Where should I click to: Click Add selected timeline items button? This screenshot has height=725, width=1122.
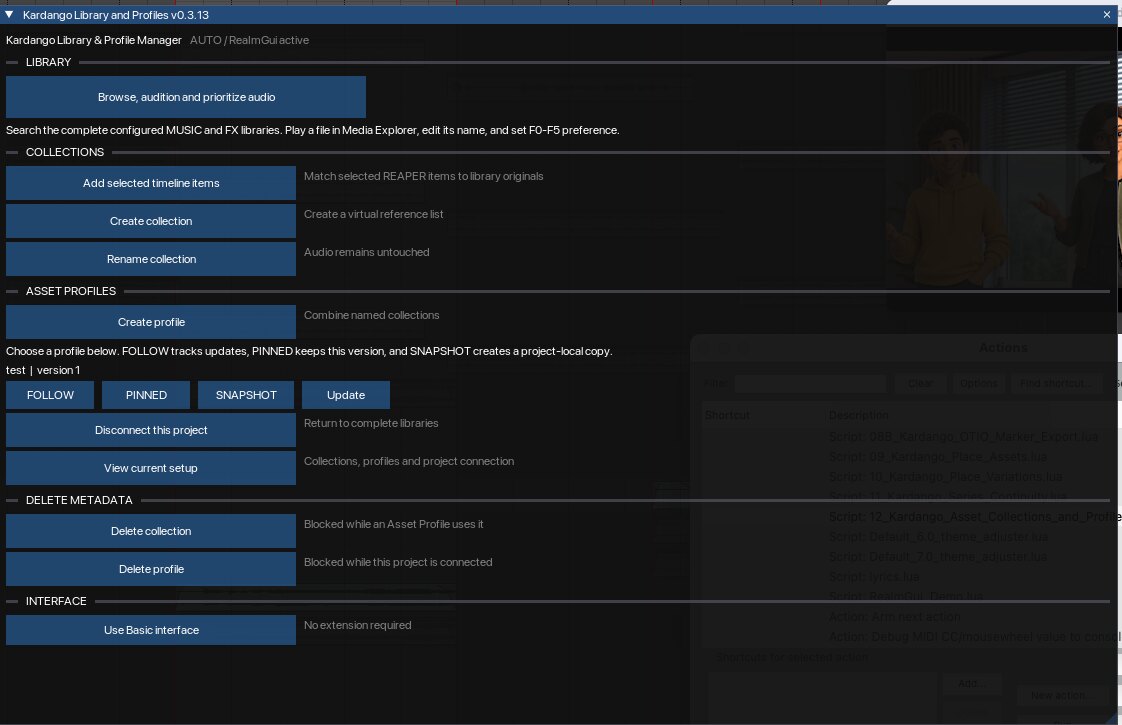point(151,183)
